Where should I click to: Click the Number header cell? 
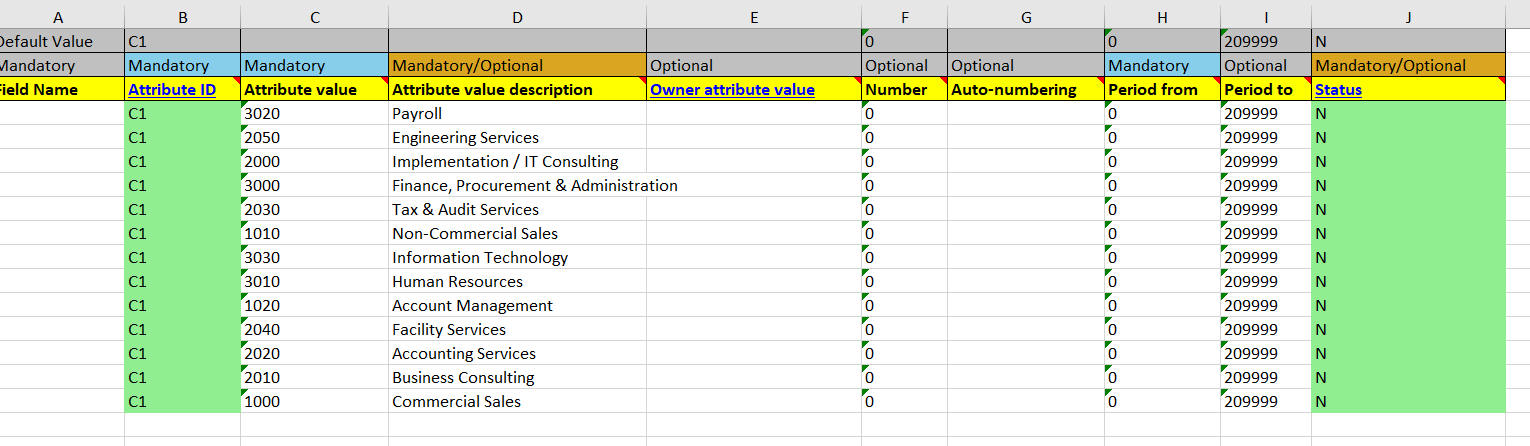pyautogui.click(x=904, y=89)
